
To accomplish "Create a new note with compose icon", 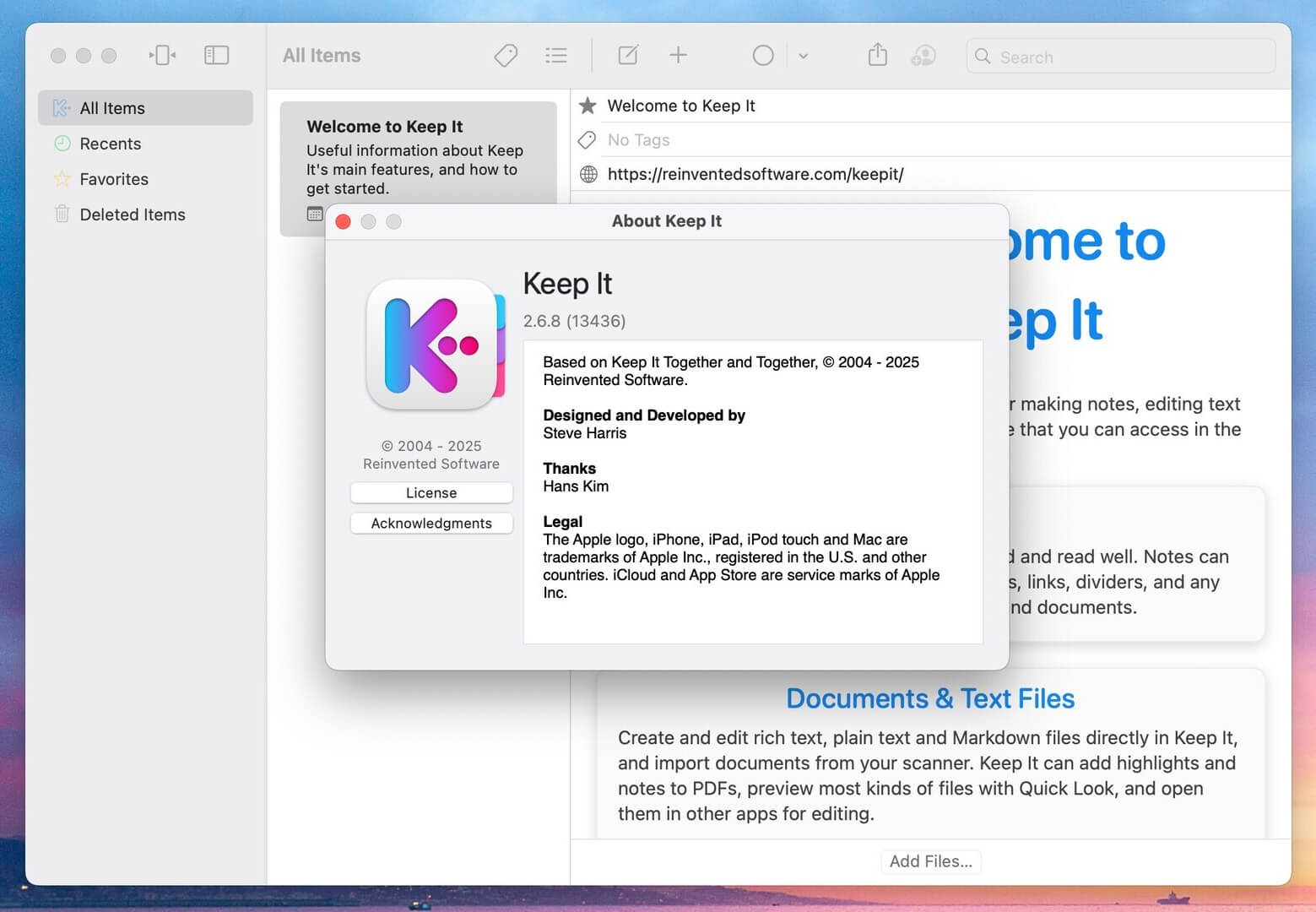I will pyautogui.click(x=628, y=56).
